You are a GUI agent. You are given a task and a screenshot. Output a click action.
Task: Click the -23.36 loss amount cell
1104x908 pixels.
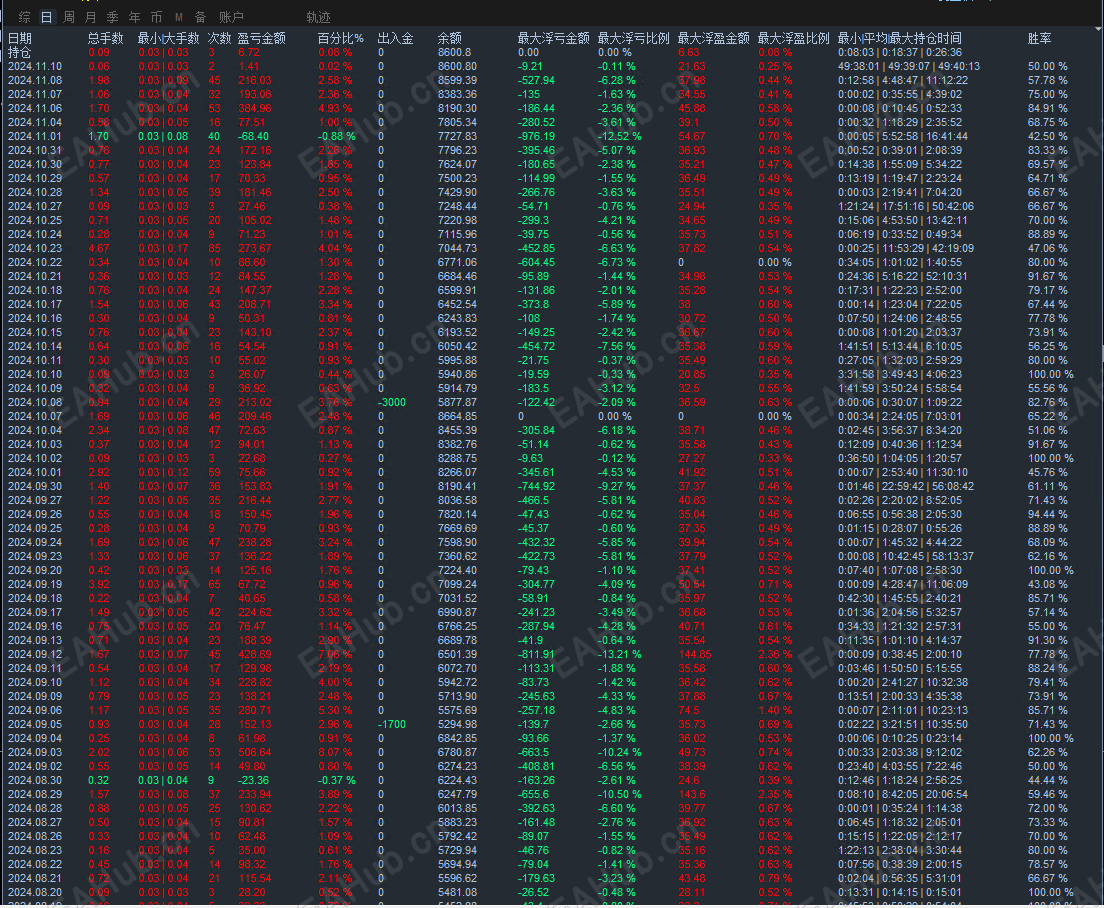click(x=253, y=781)
